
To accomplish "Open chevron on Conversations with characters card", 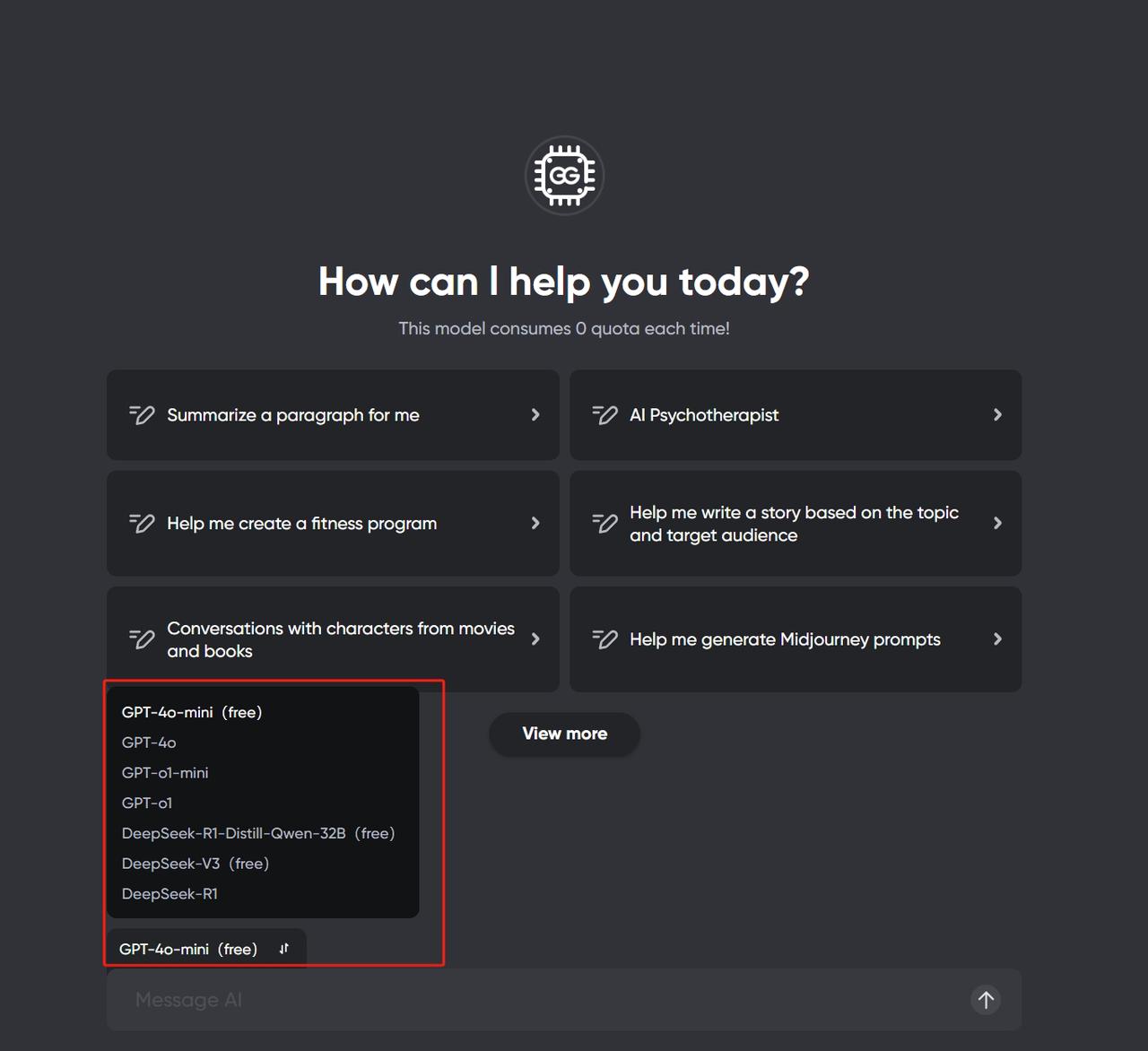I will pyautogui.click(x=535, y=639).
